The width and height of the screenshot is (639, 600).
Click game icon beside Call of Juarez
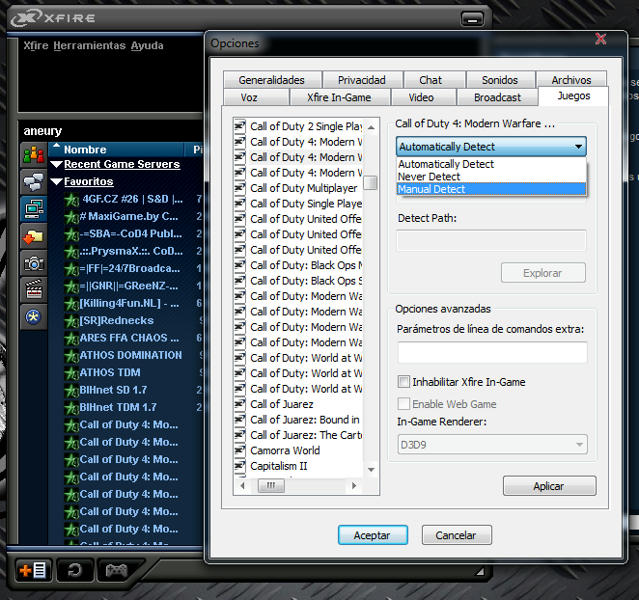(240, 404)
